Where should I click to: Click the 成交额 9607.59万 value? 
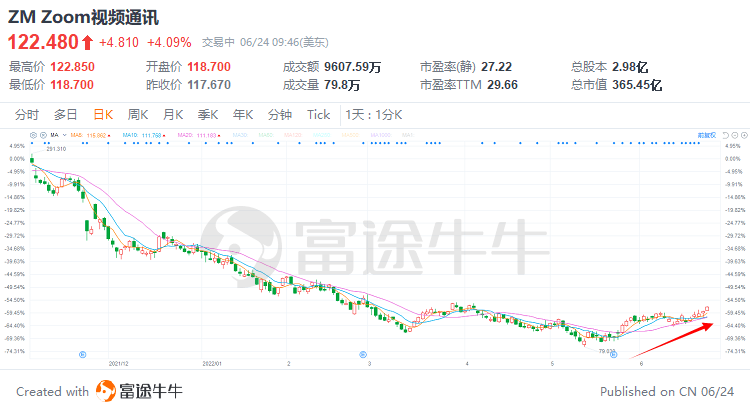coord(353,67)
